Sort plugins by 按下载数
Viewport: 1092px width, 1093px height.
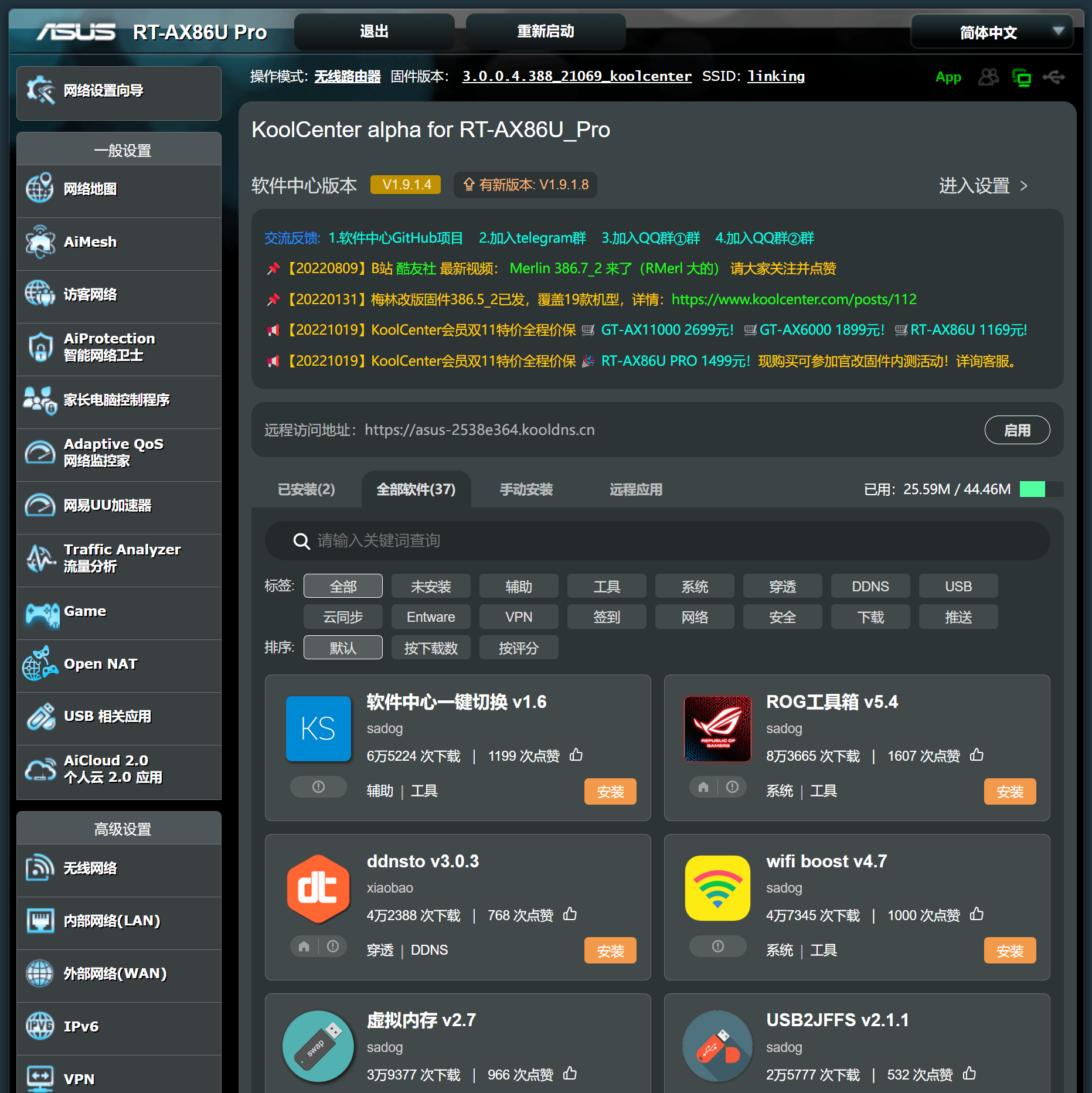pos(431,648)
